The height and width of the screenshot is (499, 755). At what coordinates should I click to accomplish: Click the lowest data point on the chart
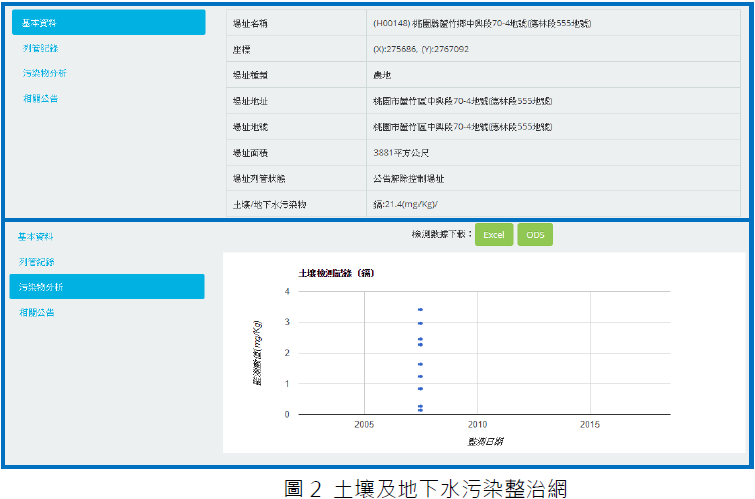[420, 410]
